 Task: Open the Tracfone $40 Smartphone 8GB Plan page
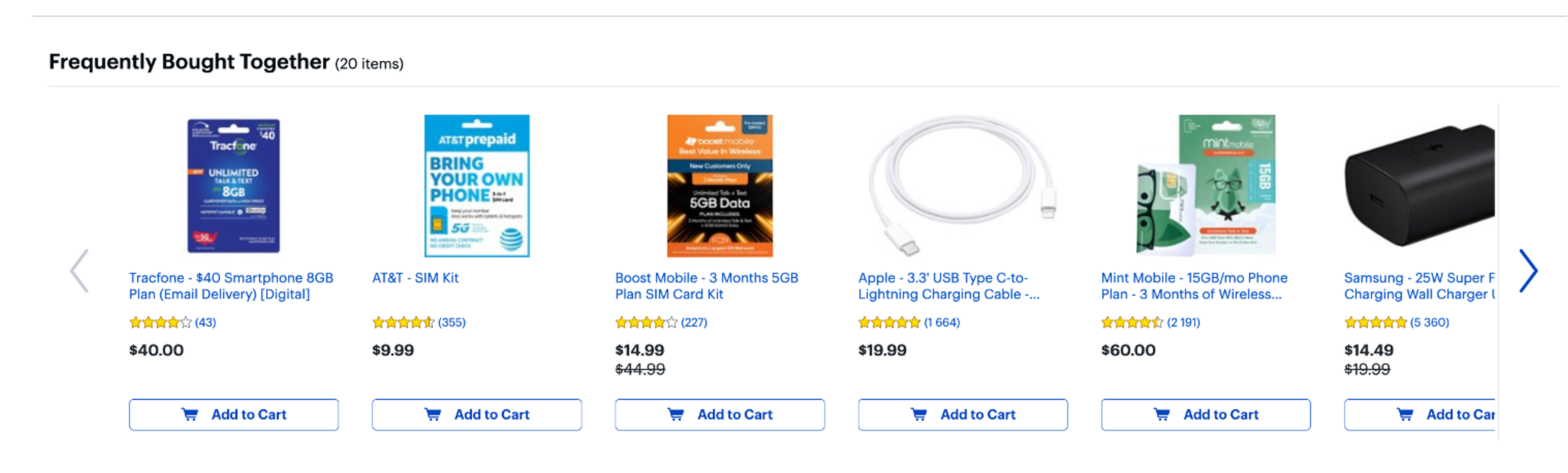tap(231, 286)
